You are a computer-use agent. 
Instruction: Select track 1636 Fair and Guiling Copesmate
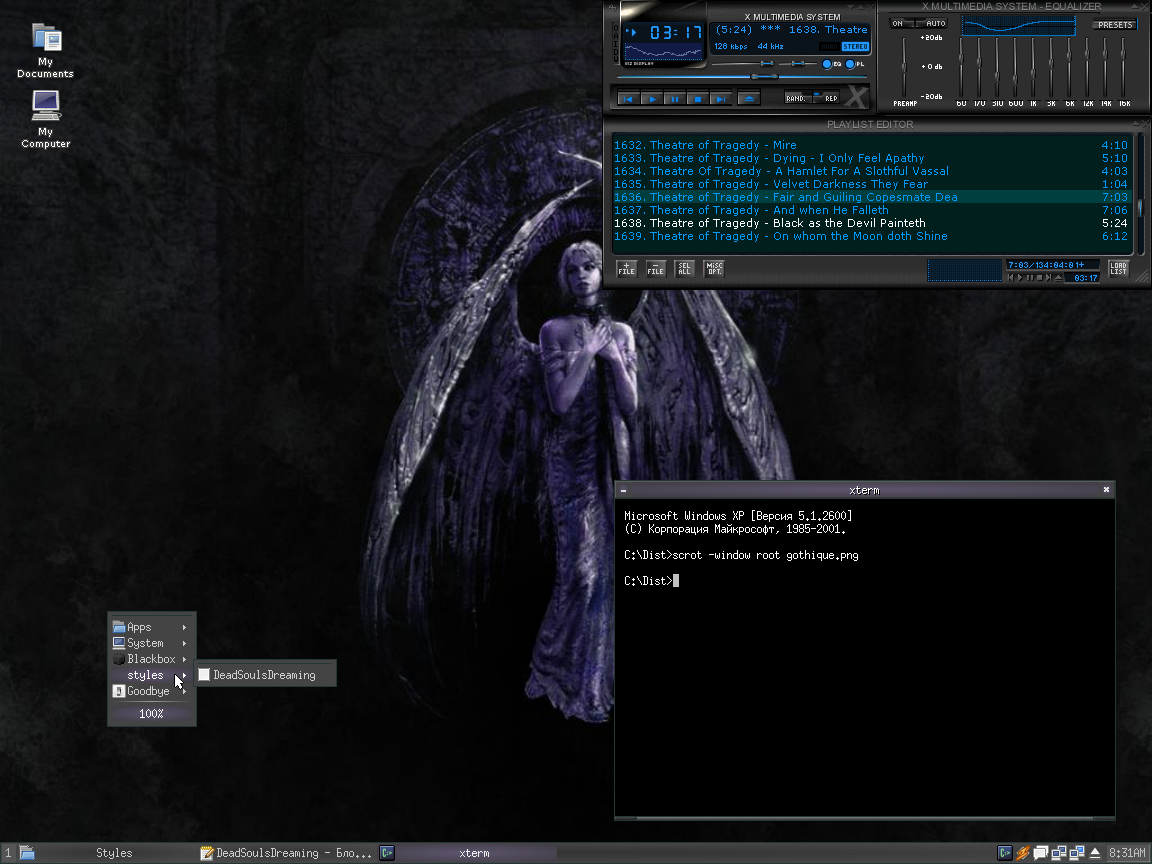[x=871, y=197]
